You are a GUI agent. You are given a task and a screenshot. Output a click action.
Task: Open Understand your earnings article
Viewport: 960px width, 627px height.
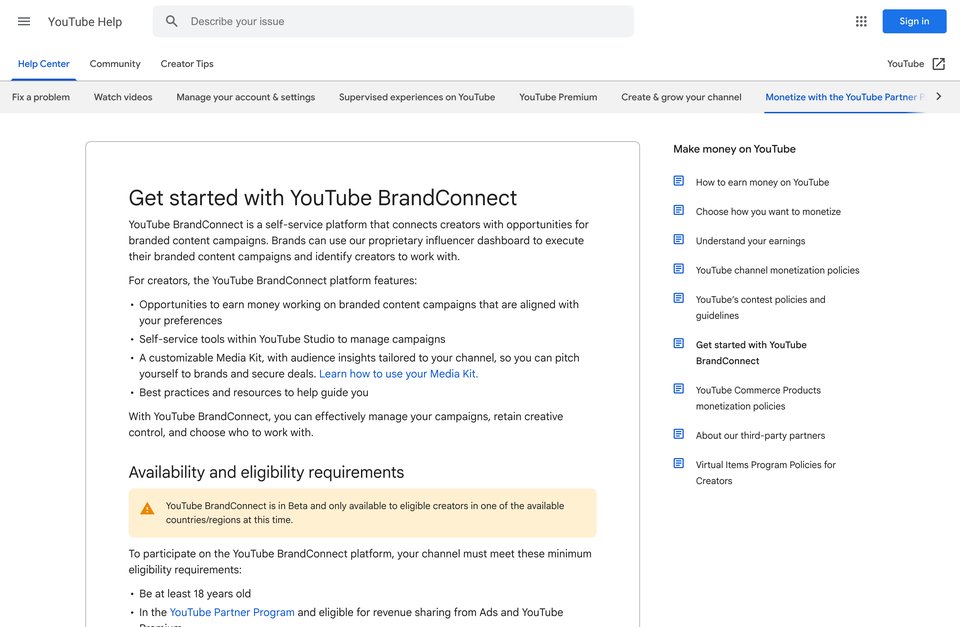(750, 241)
